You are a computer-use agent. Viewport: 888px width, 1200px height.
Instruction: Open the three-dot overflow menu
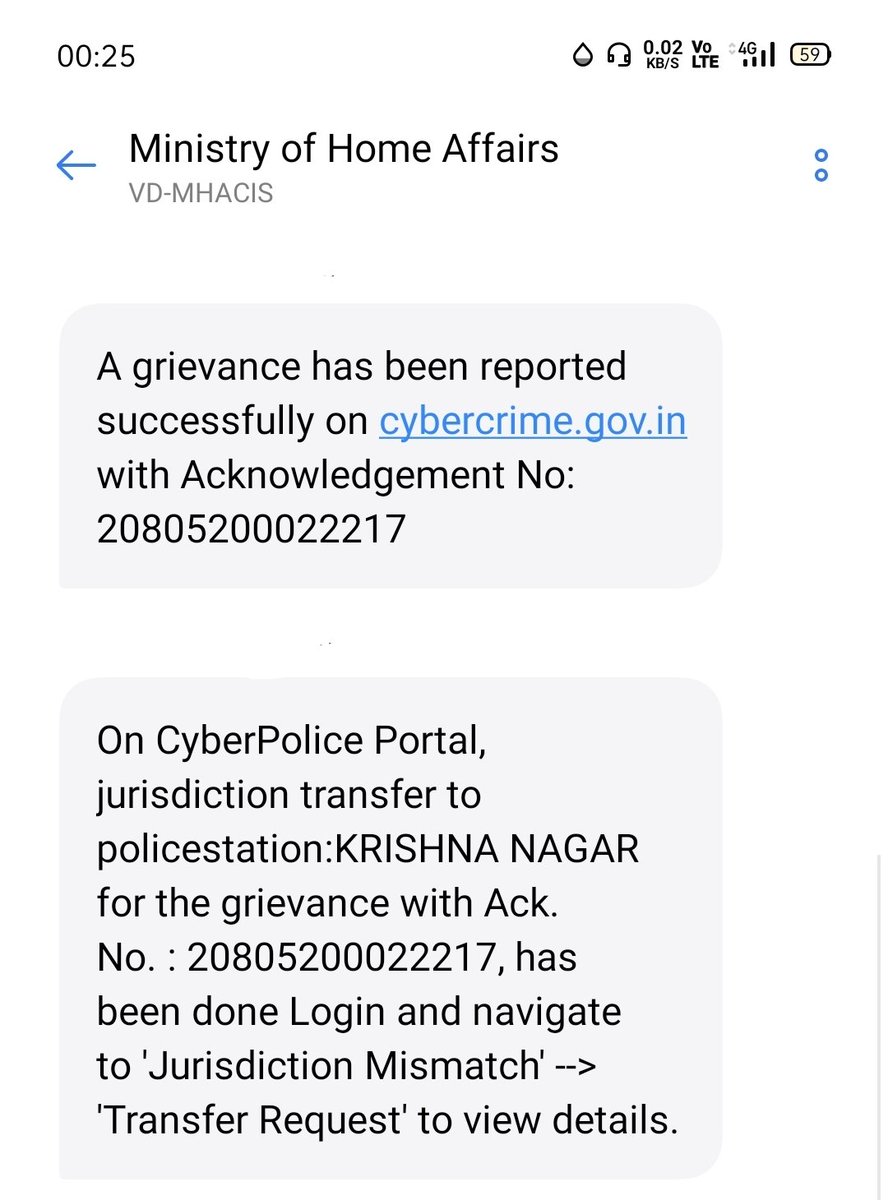pyautogui.click(x=821, y=165)
